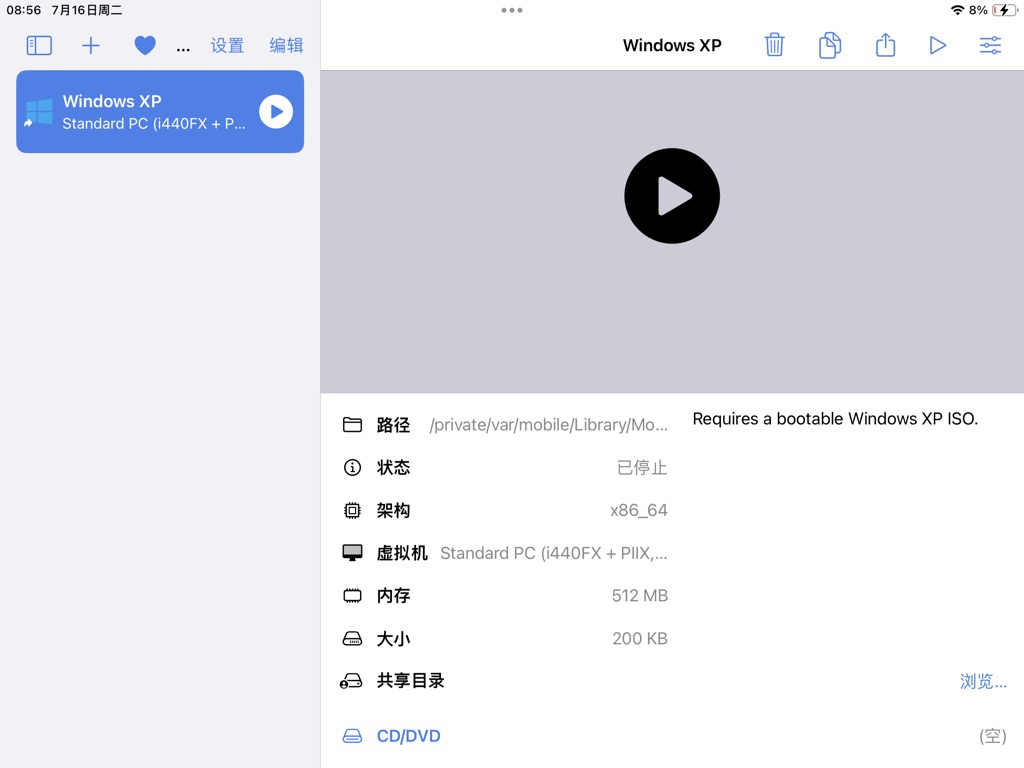Select the 已停止 status value

pyautogui.click(x=642, y=468)
